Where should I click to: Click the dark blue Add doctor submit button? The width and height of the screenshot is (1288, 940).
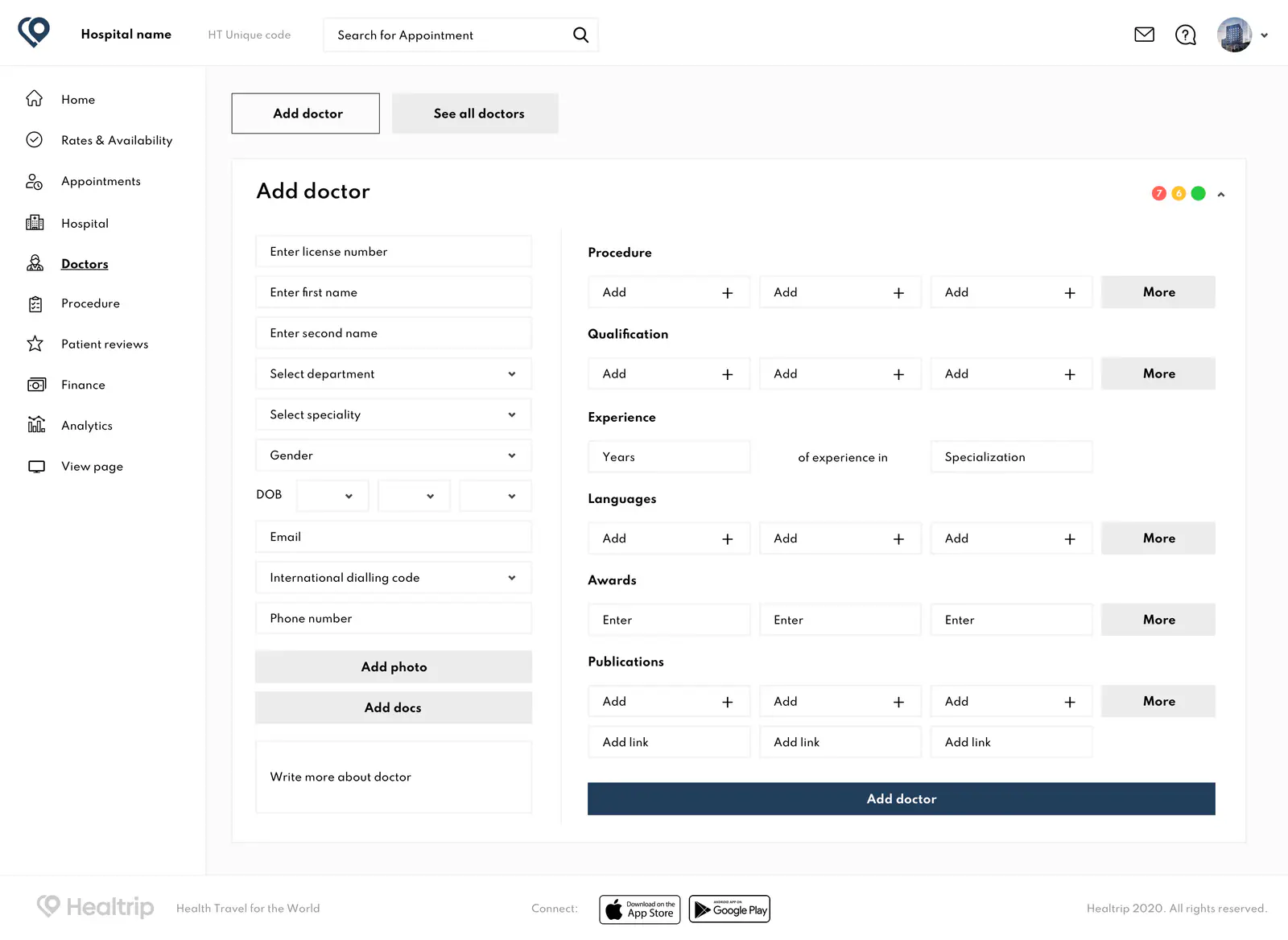[902, 799]
